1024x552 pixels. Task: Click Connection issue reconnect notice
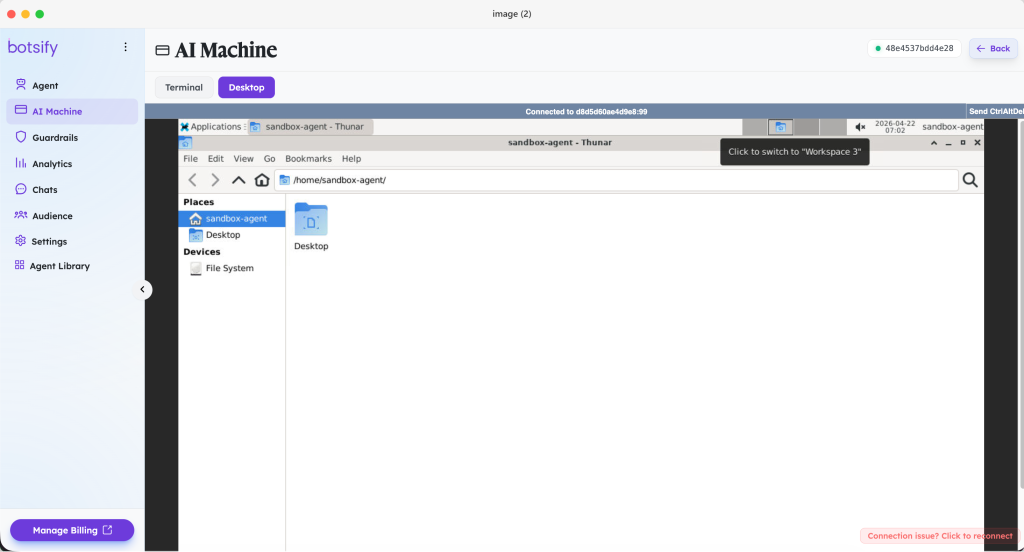pyautogui.click(x=939, y=536)
